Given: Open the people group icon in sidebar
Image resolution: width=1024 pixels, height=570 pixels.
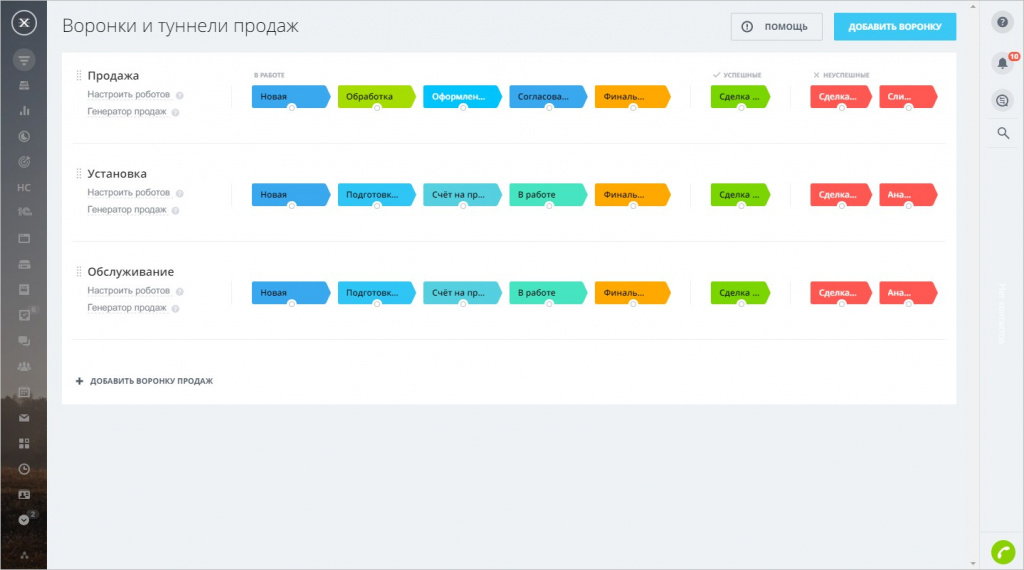Looking at the screenshot, I should pyautogui.click(x=24, y=366).
